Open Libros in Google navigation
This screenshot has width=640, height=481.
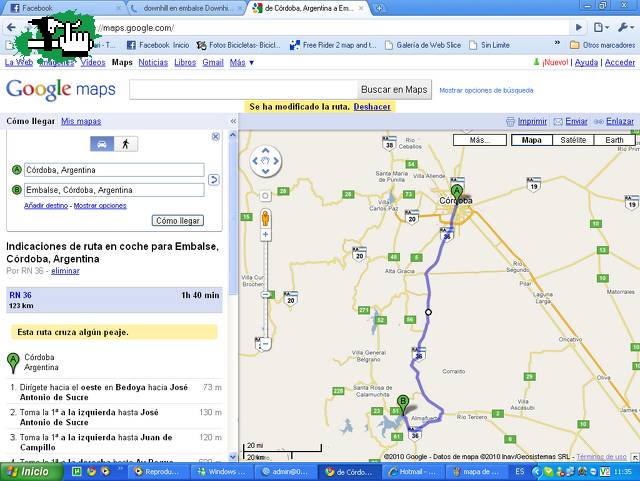185,62
